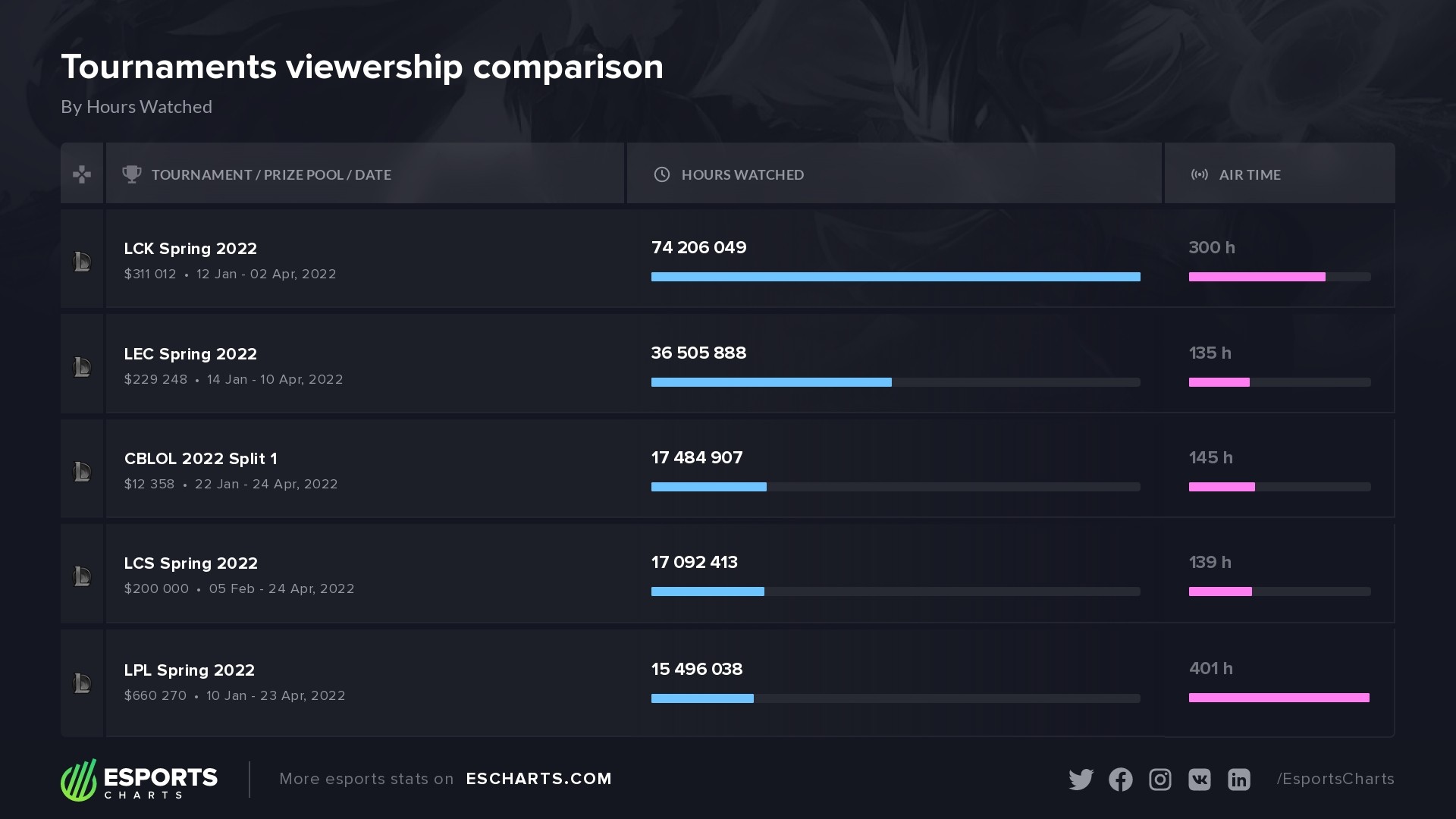Click the gamepad icon in table header
The height and width of the screenshot is (819, 1456).
pyautogui.click(x=82, y=175)
